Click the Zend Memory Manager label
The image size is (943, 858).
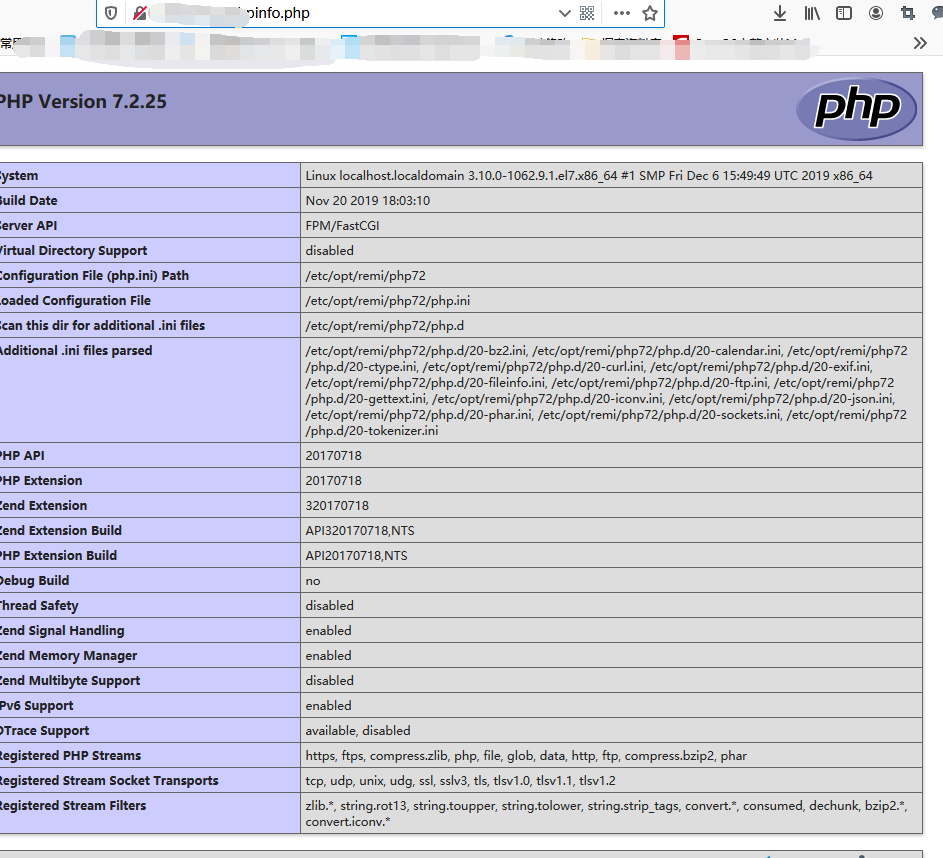point(68,656)
